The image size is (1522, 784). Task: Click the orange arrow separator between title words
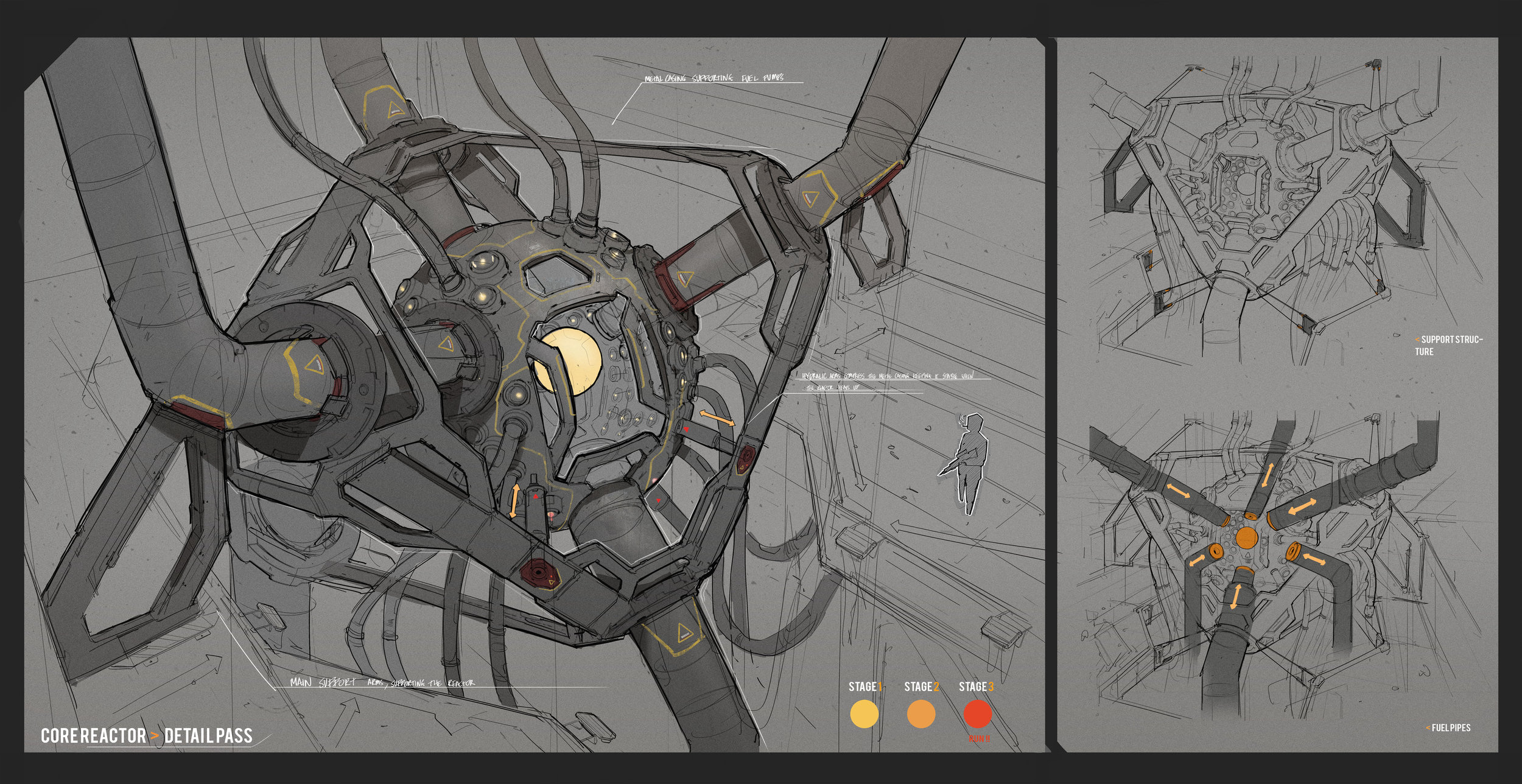(155, 736)
